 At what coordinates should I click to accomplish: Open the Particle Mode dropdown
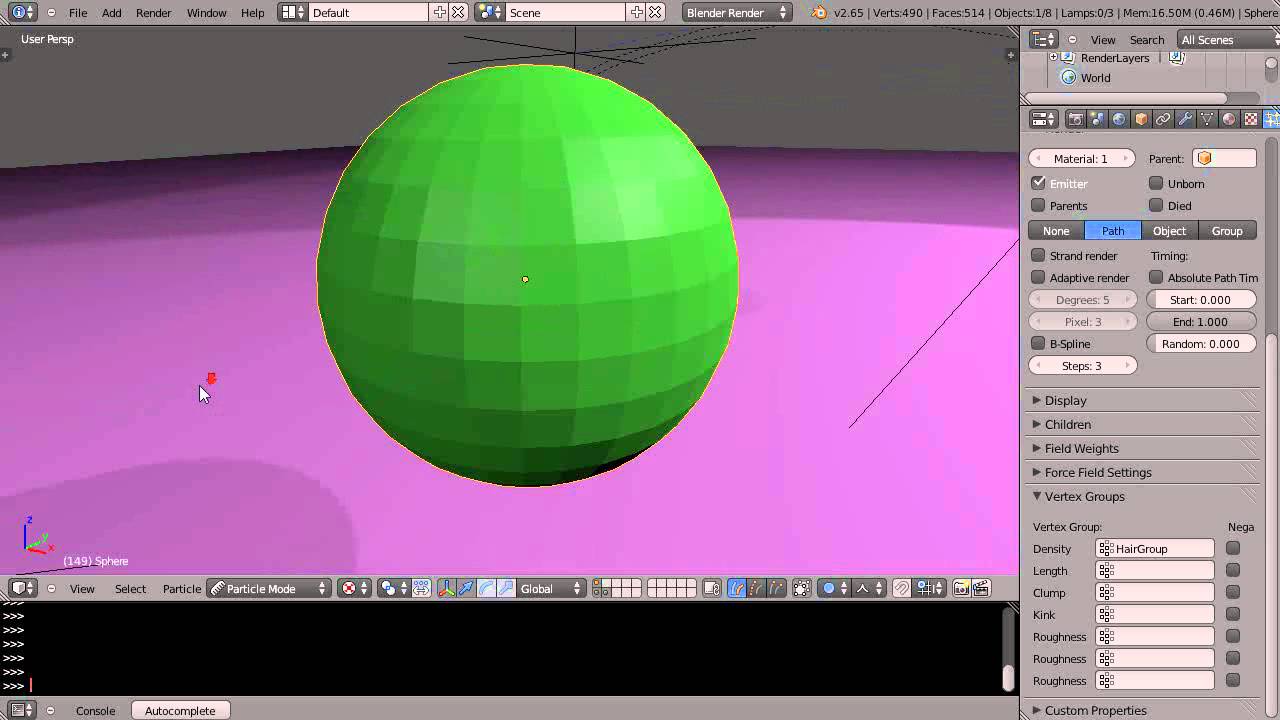(x=270, y=588)
